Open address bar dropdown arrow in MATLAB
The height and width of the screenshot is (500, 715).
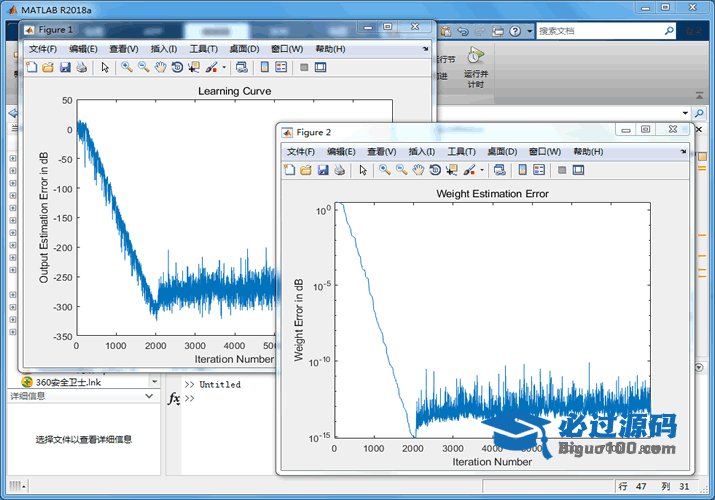[x=685, y=113]
